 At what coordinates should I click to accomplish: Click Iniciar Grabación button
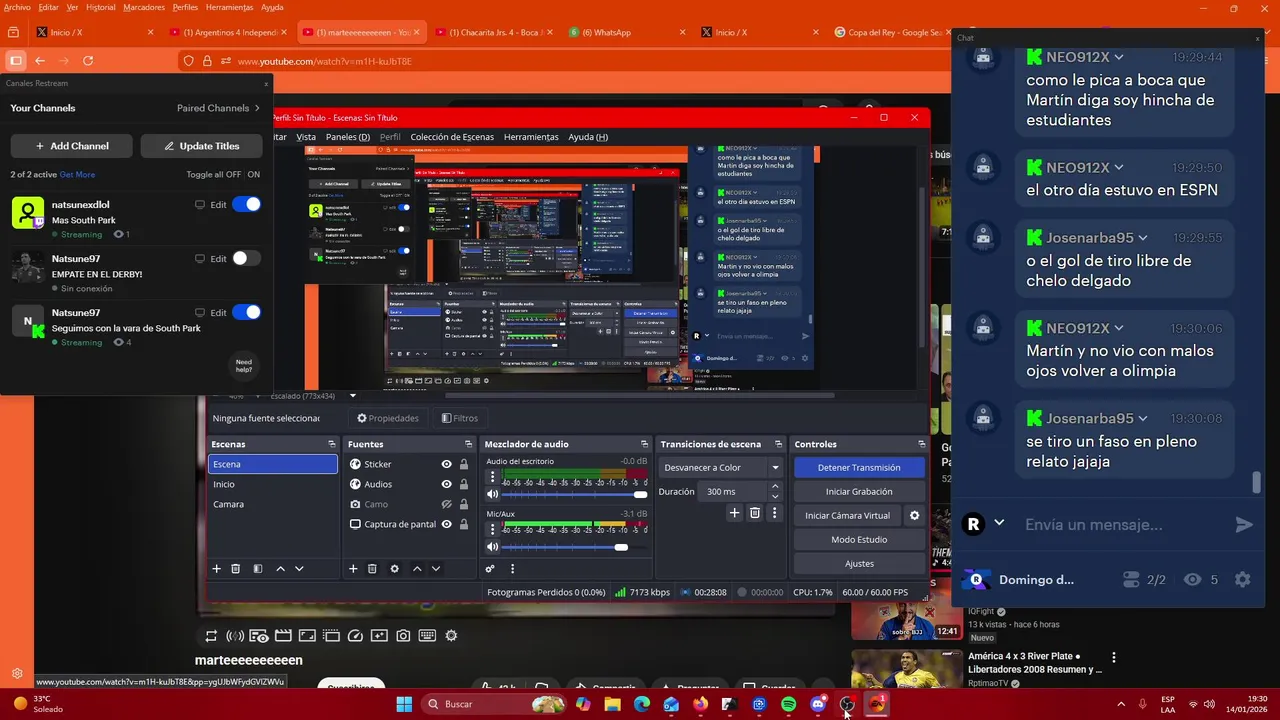859,491
